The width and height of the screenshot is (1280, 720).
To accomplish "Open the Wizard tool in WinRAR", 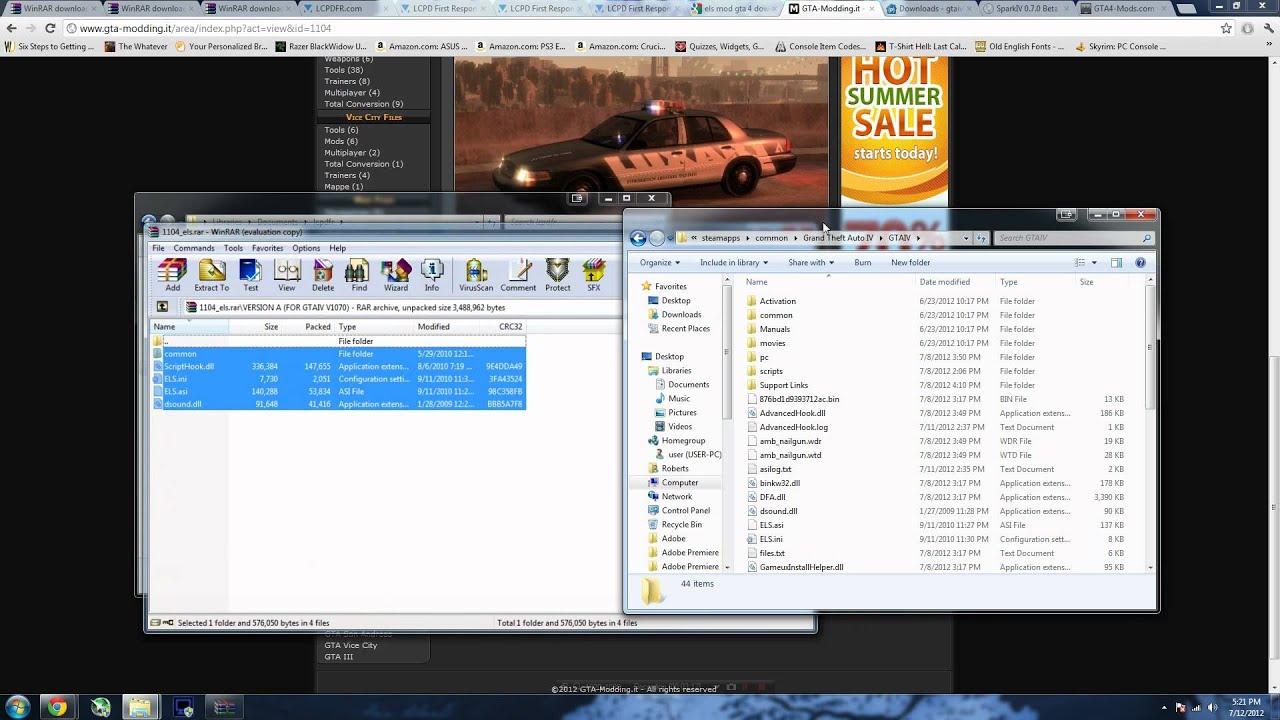I will coord(396,275).
